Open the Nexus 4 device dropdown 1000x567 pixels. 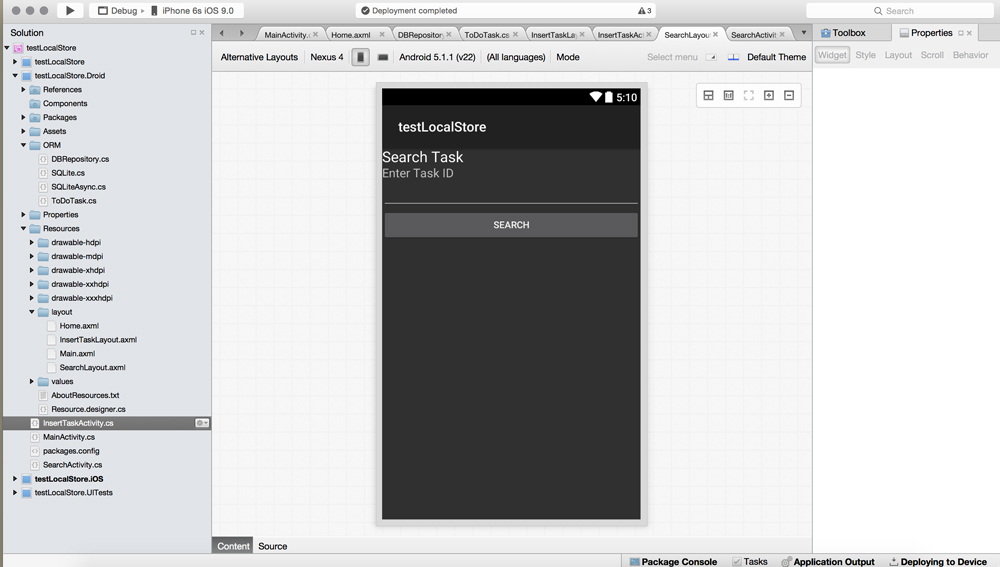pos(326,57)
